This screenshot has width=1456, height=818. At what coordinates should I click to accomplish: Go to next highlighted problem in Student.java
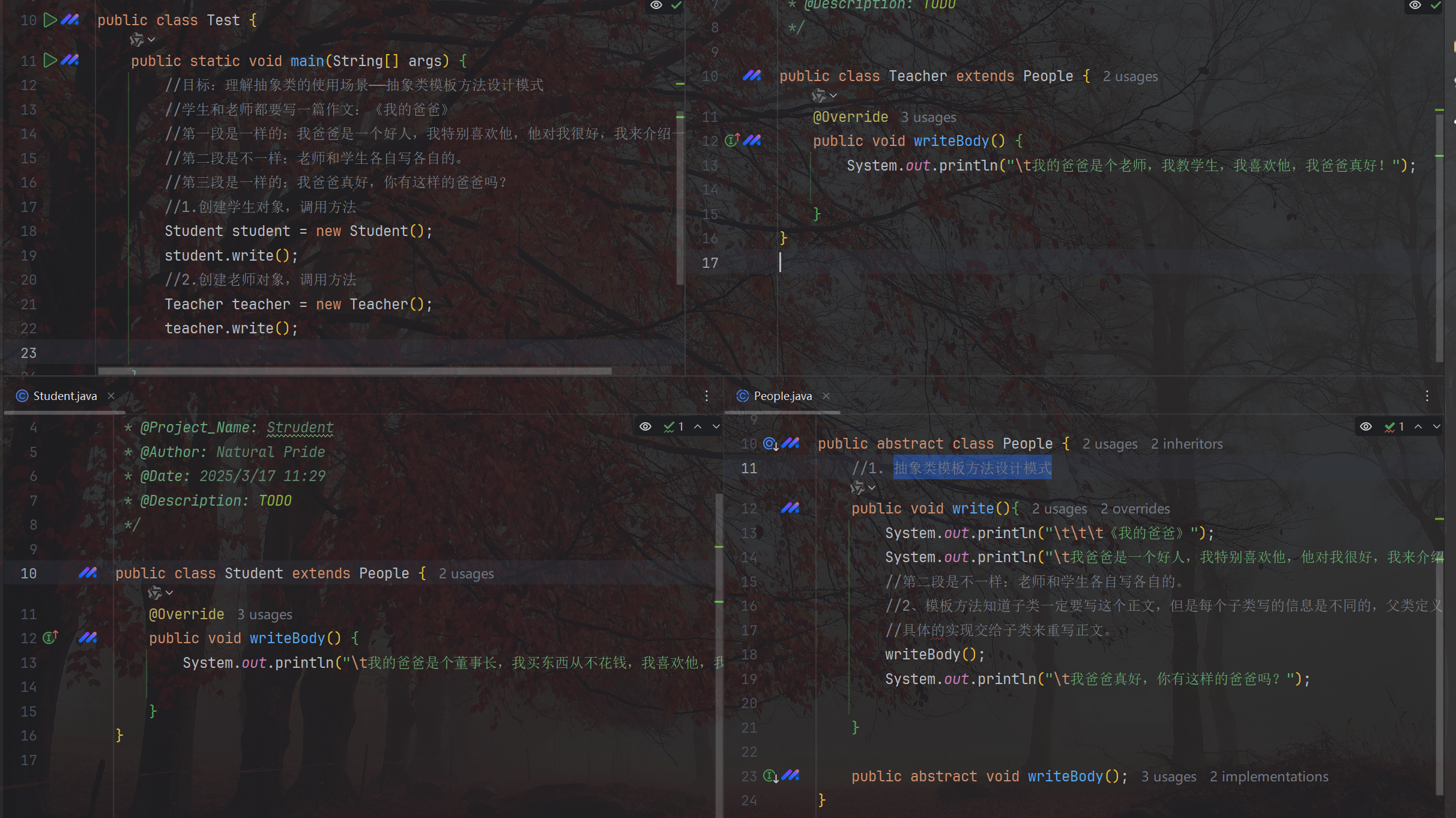[716, 426]
